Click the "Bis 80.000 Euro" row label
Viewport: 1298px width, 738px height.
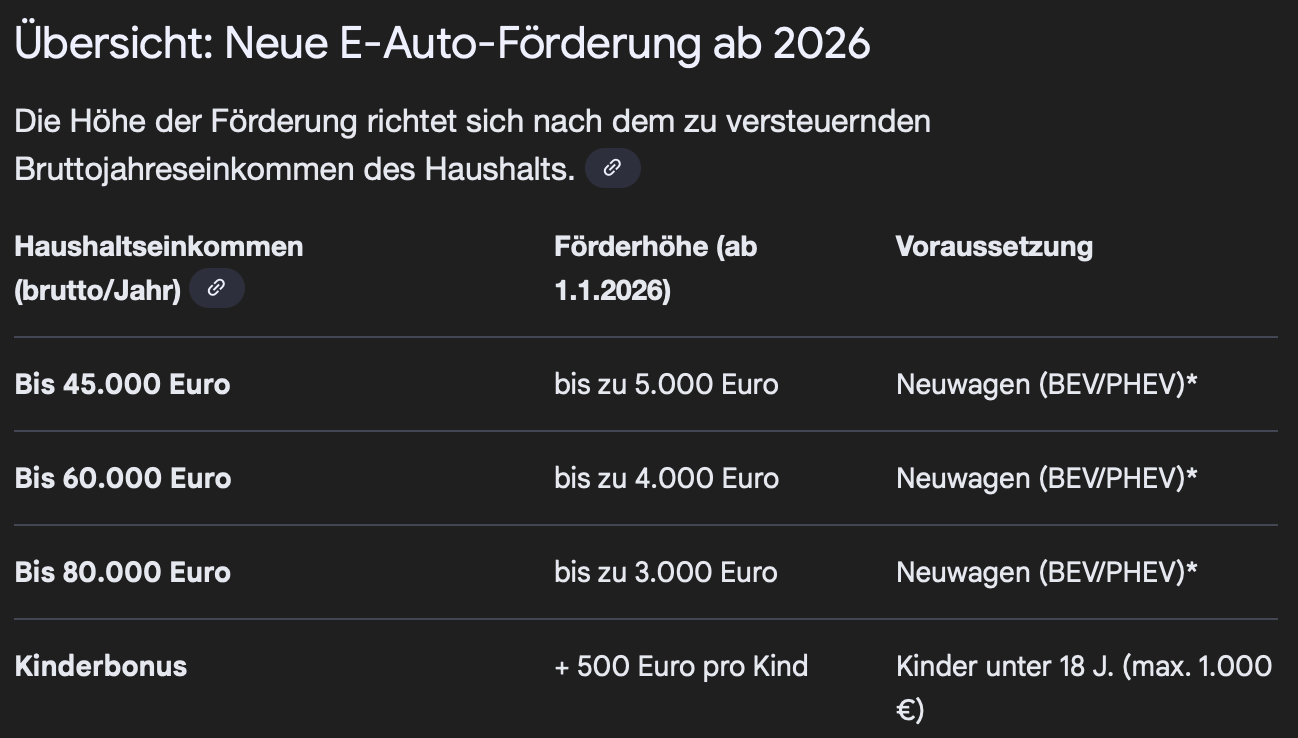(122, 572)
